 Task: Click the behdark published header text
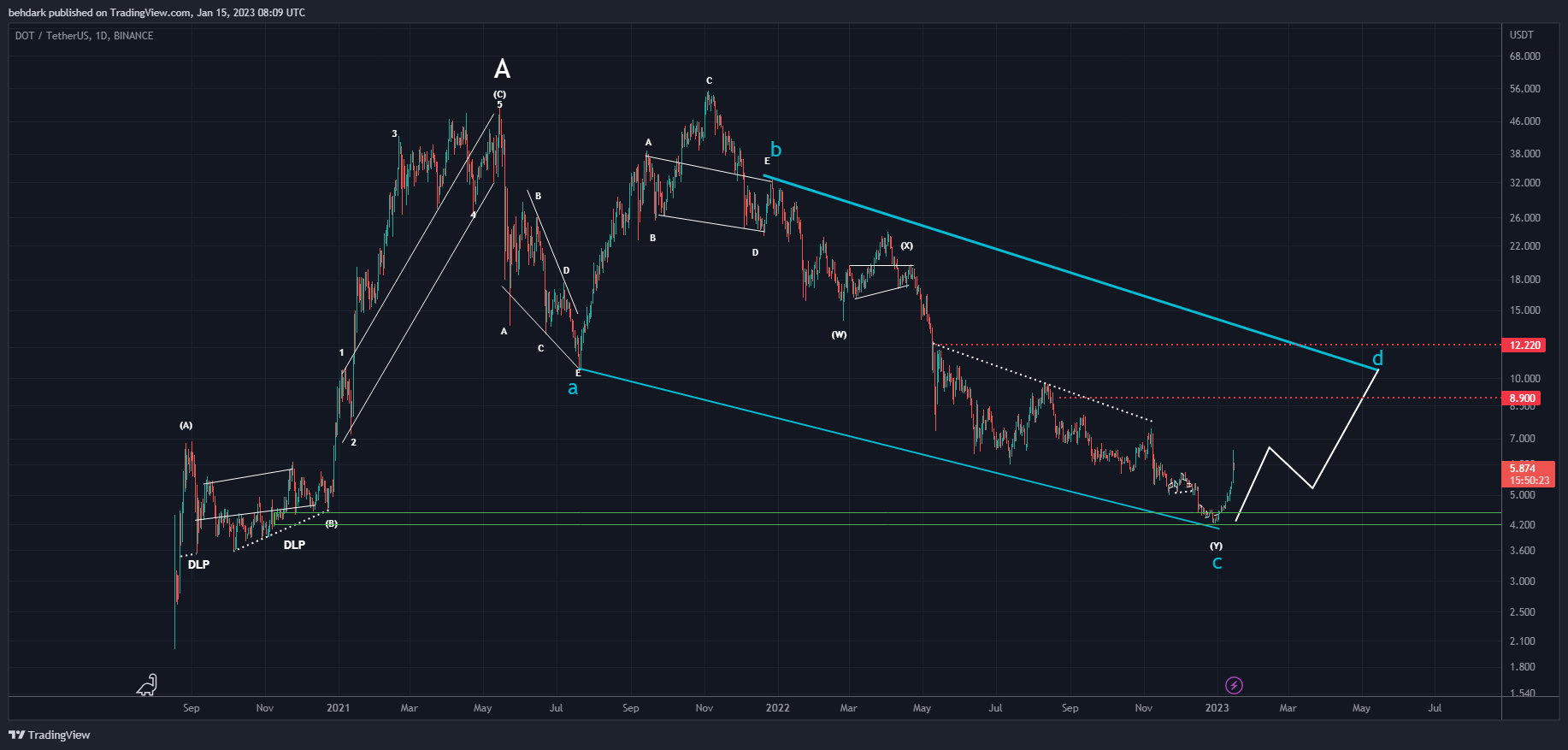pyautogui.click(x=156, y=12)
